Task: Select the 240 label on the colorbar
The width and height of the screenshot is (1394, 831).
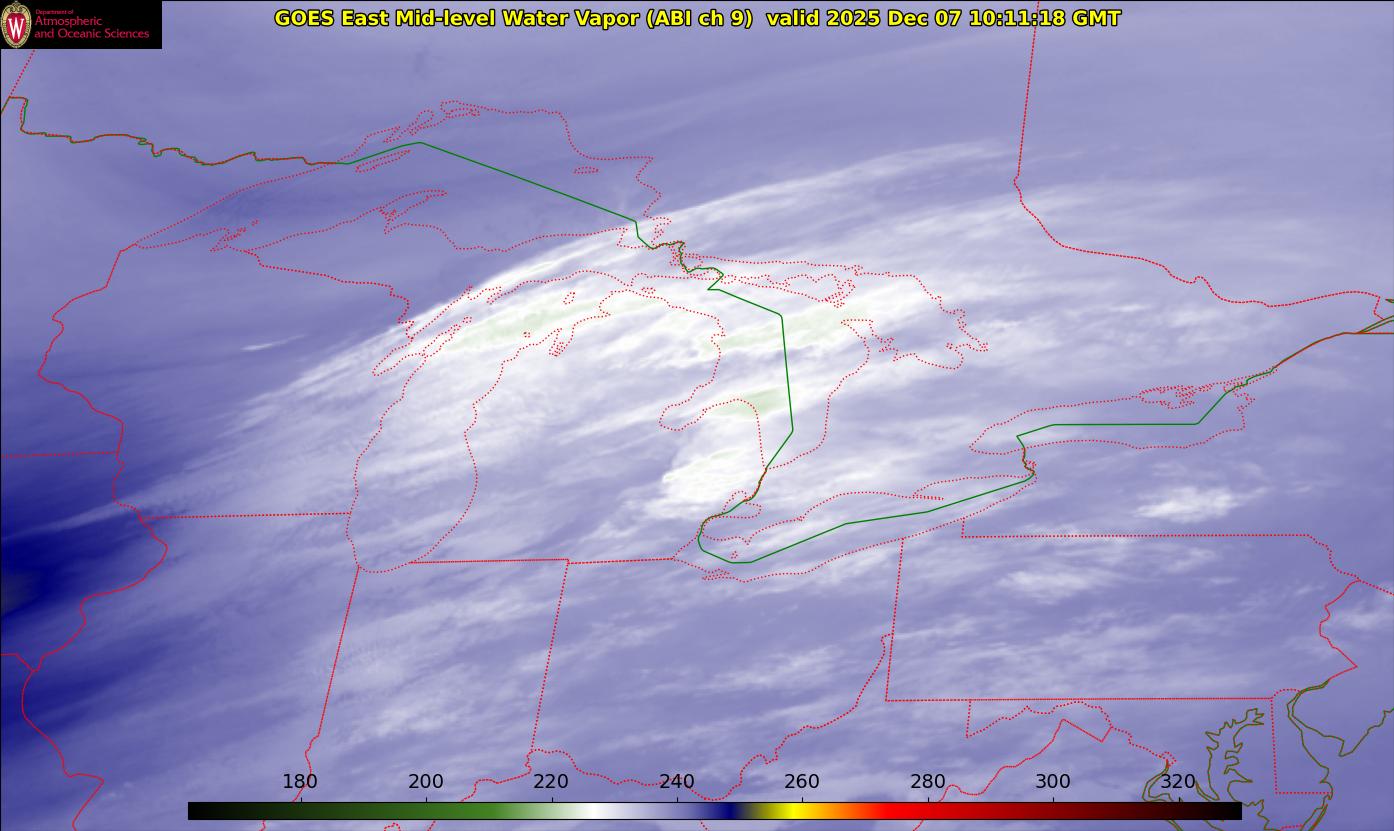Action: (677, 781)
